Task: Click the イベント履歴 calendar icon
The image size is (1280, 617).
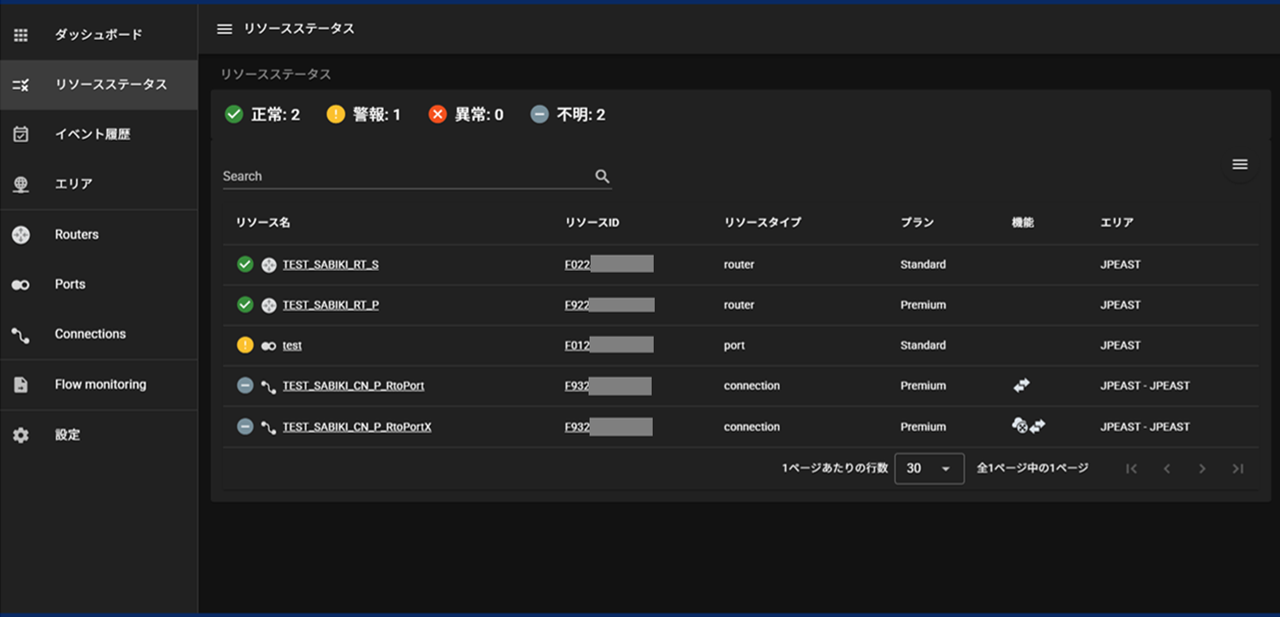Action: tap(20, 134)
